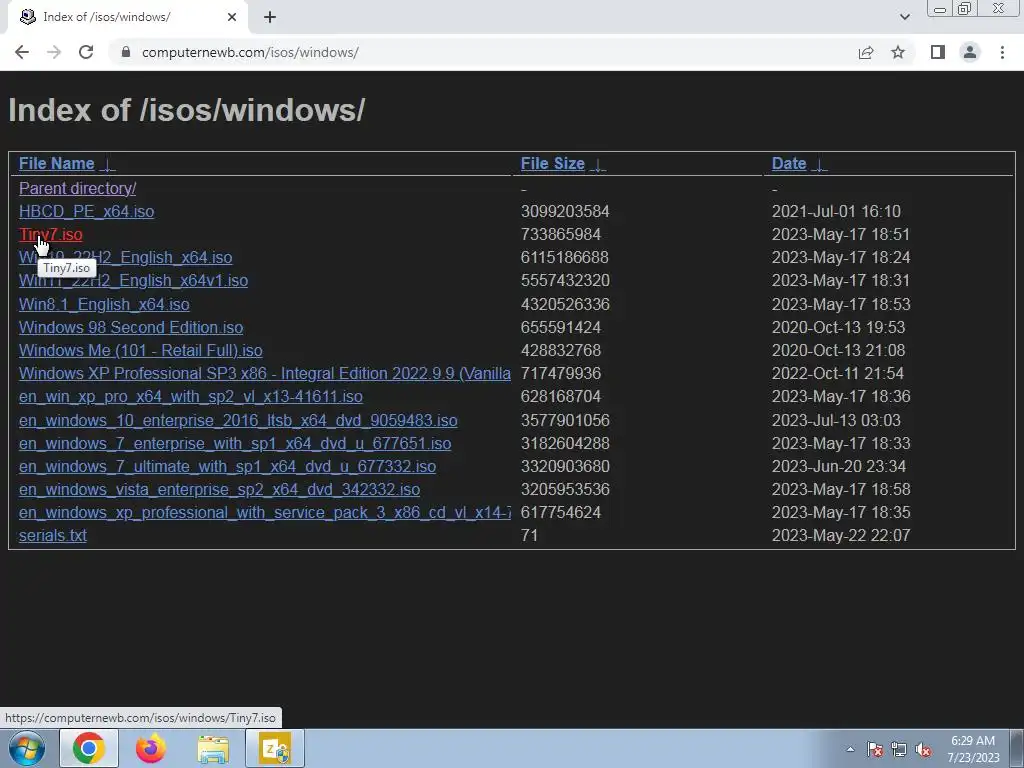Close the Index of /isos/windows/ tab
The height and width of the screenshot is (768, 1024).
(232, 17)
